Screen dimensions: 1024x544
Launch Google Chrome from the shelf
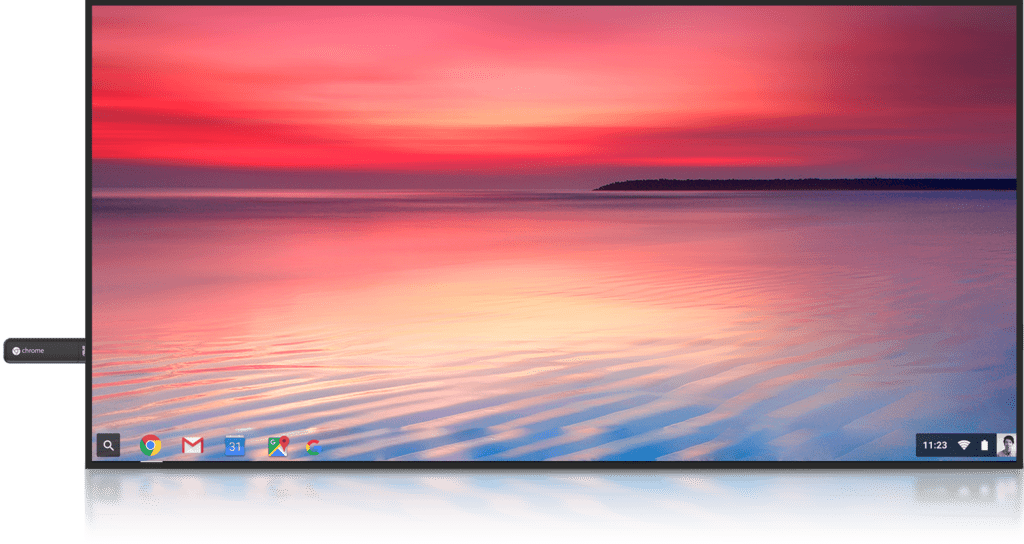click(x=151, y=445)
